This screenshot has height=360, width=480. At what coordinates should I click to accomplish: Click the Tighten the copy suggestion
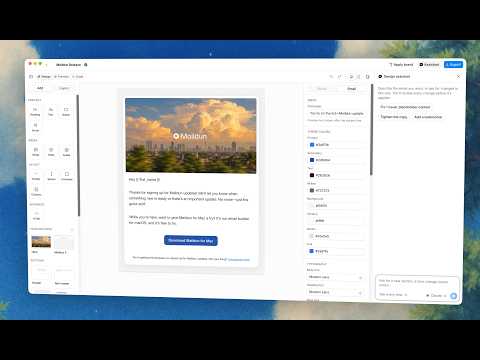[394, 117]
